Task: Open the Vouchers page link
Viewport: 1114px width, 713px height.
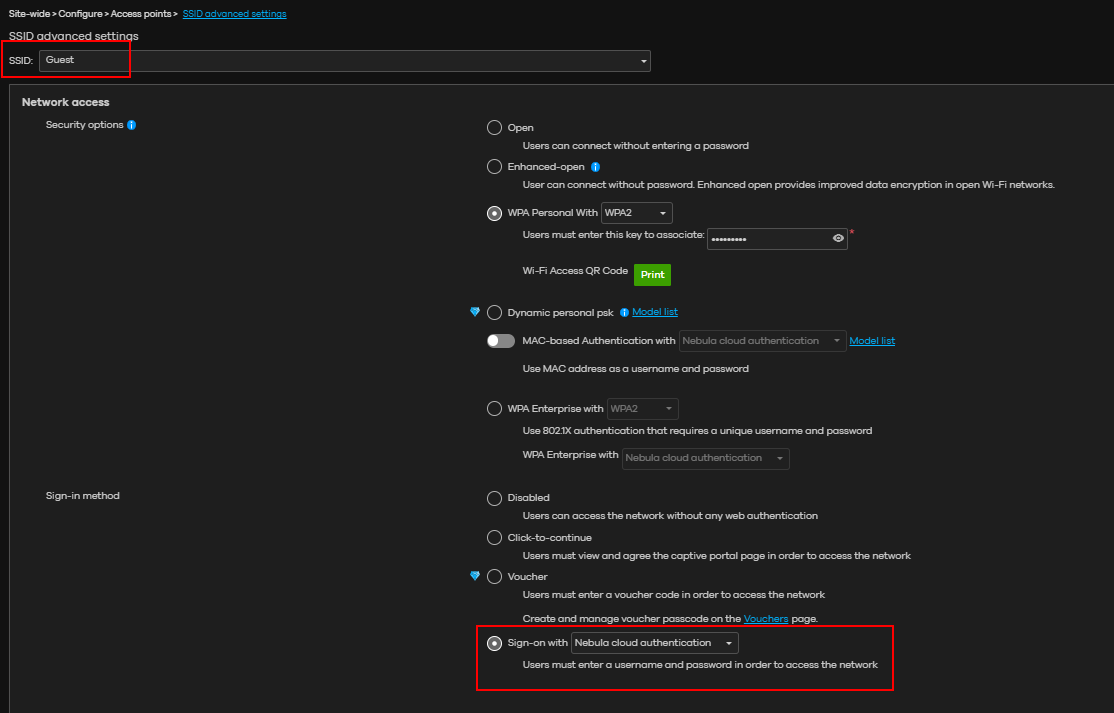Action: coord(765,619)
